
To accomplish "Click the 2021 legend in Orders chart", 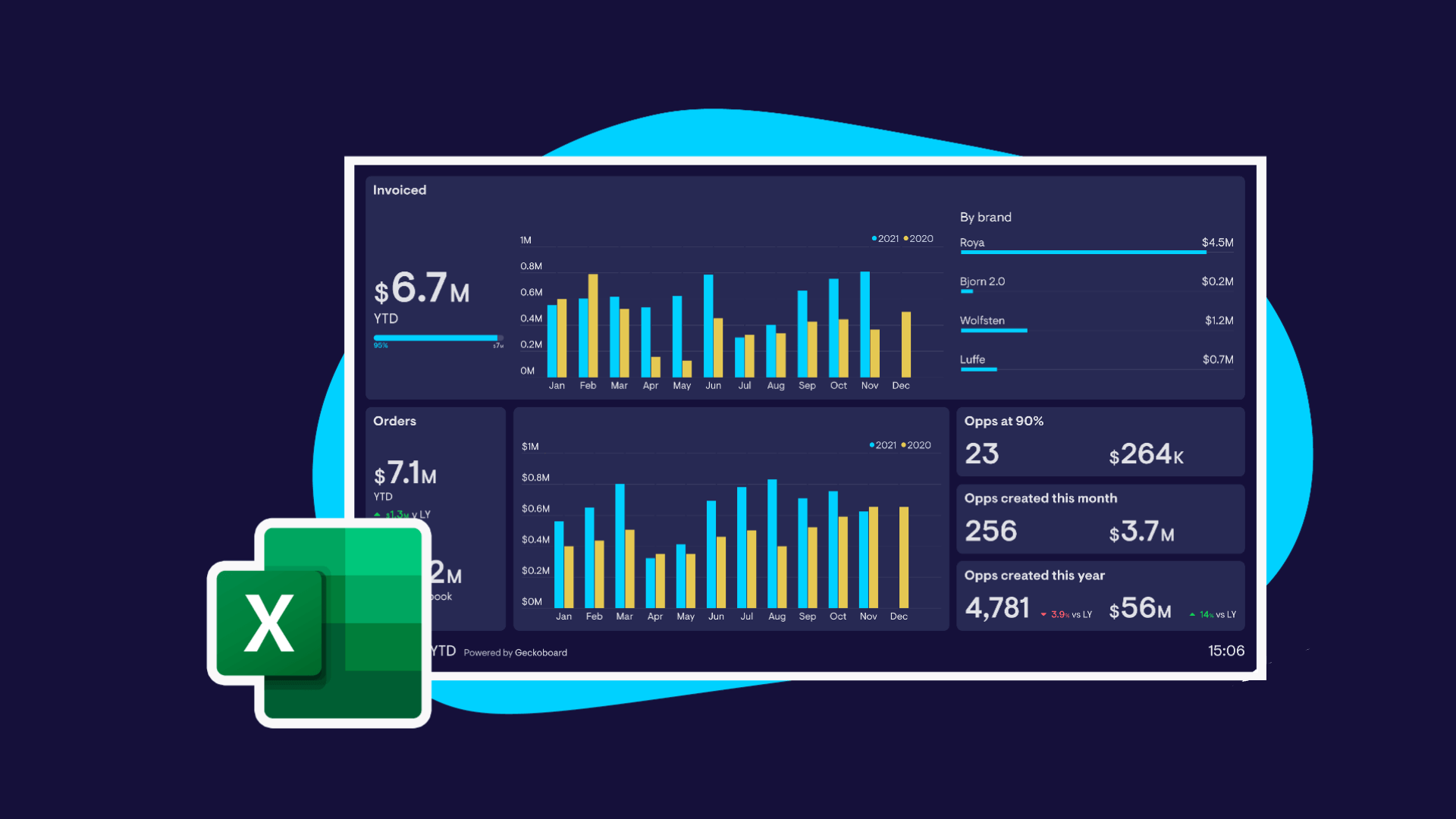I will (883, 445).
